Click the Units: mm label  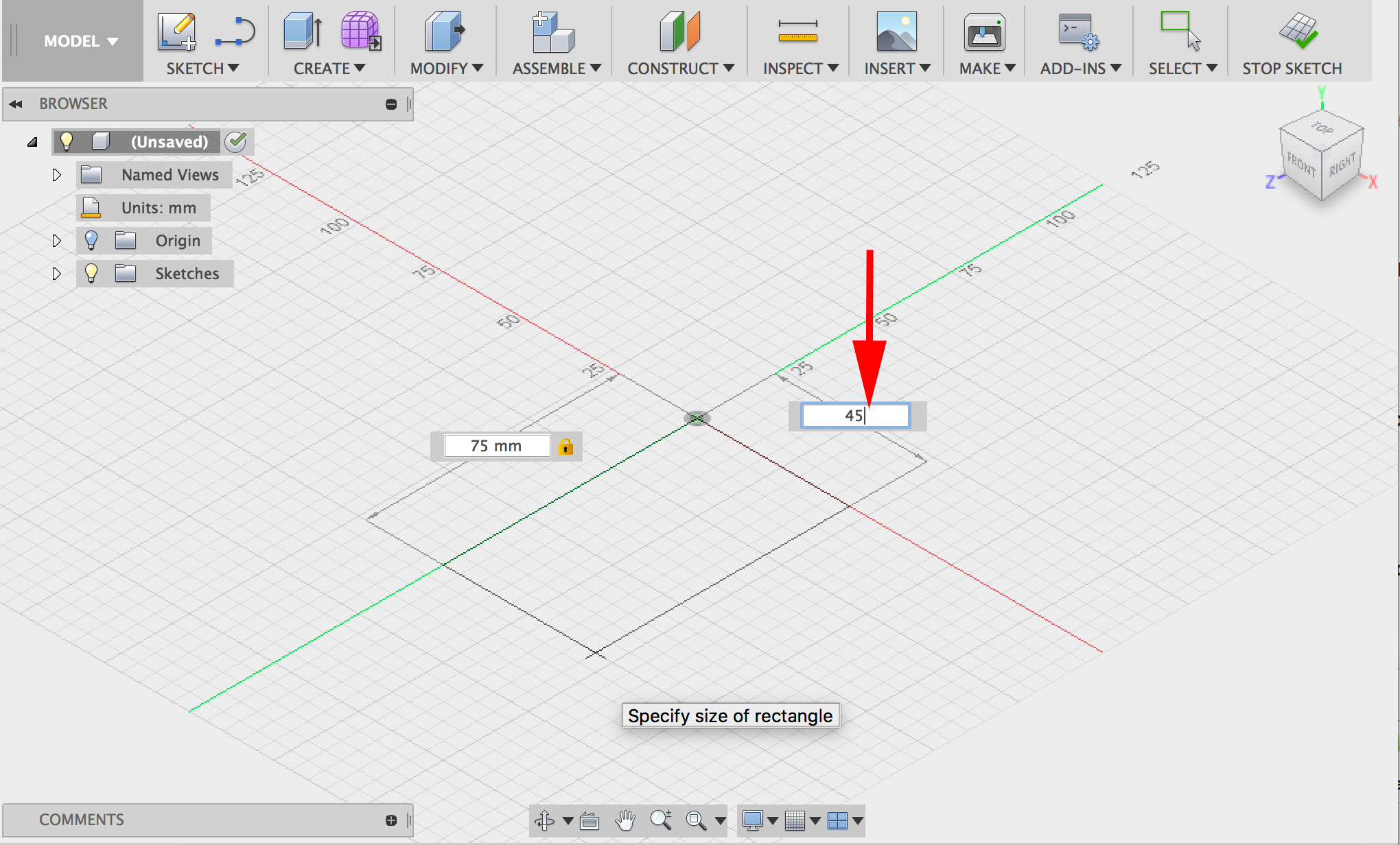coord(159,208)
